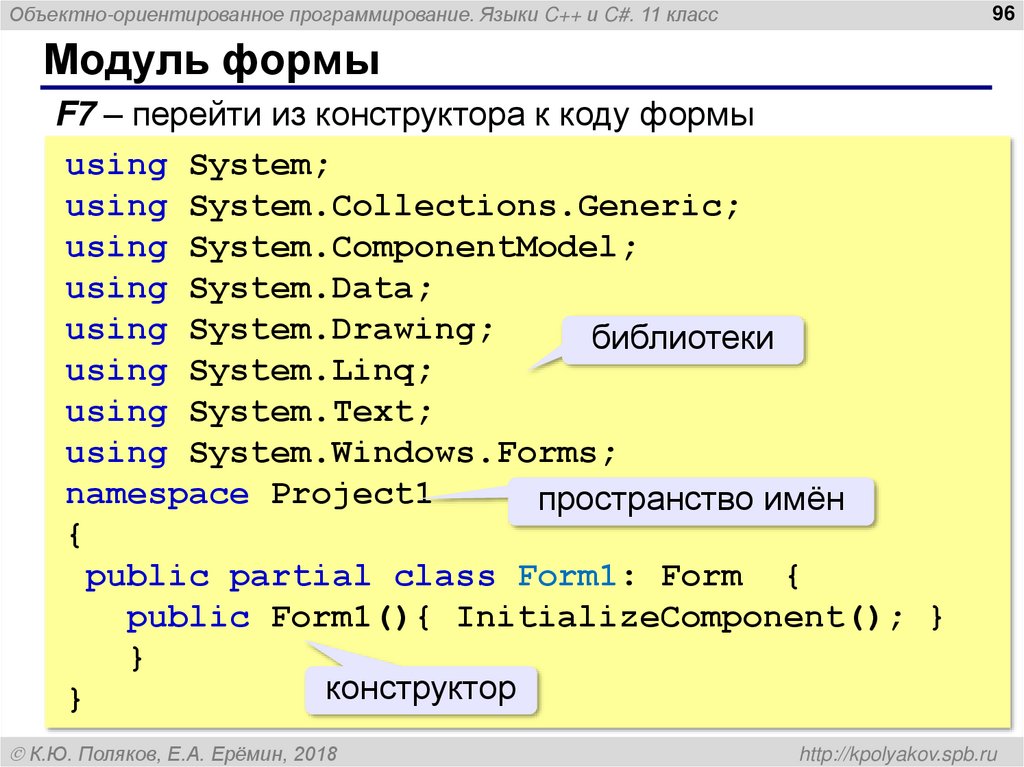Click the line "using System.Text;"

click(x=248, y=413)
